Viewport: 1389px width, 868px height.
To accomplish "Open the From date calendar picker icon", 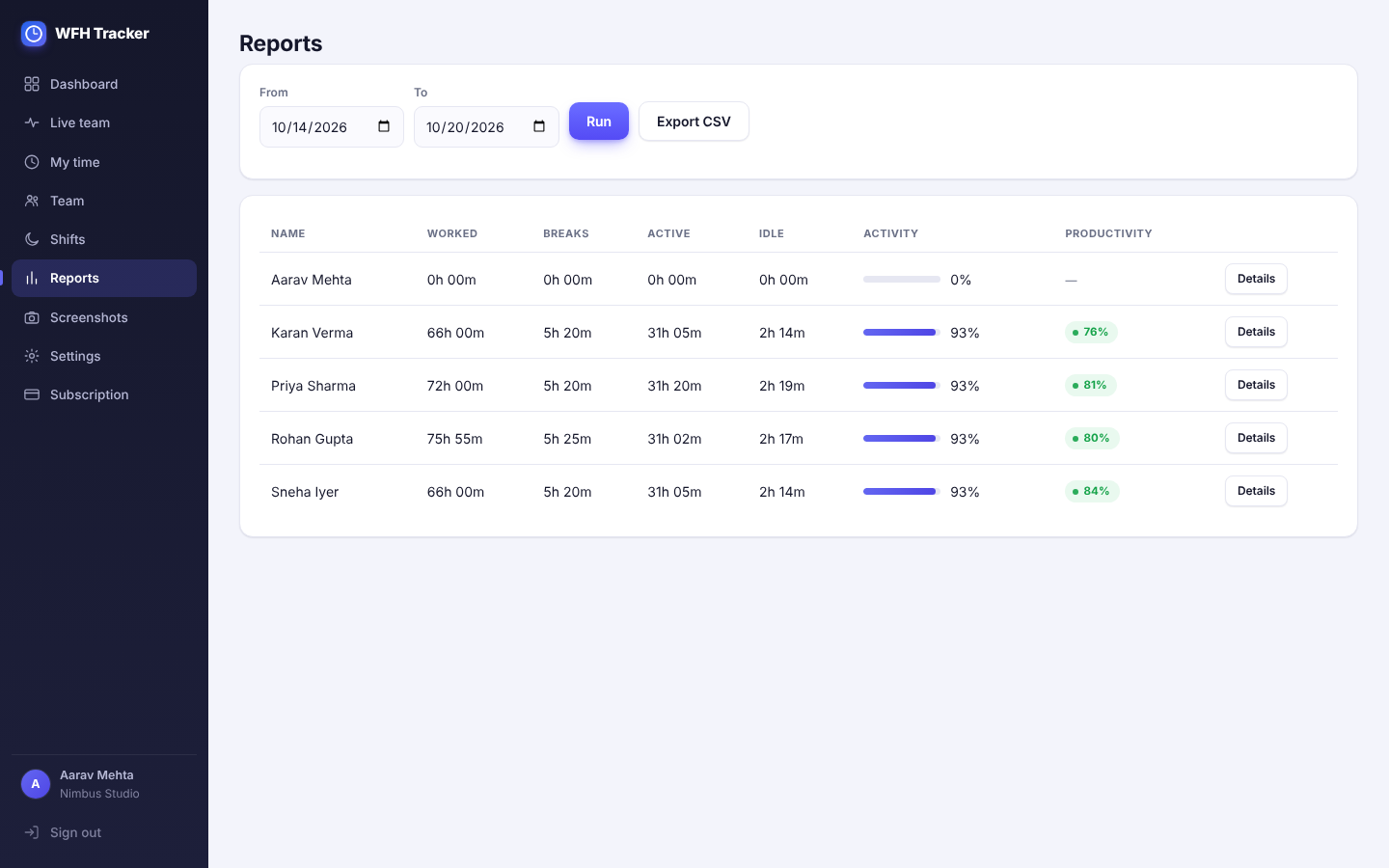I will pos(384,126).
